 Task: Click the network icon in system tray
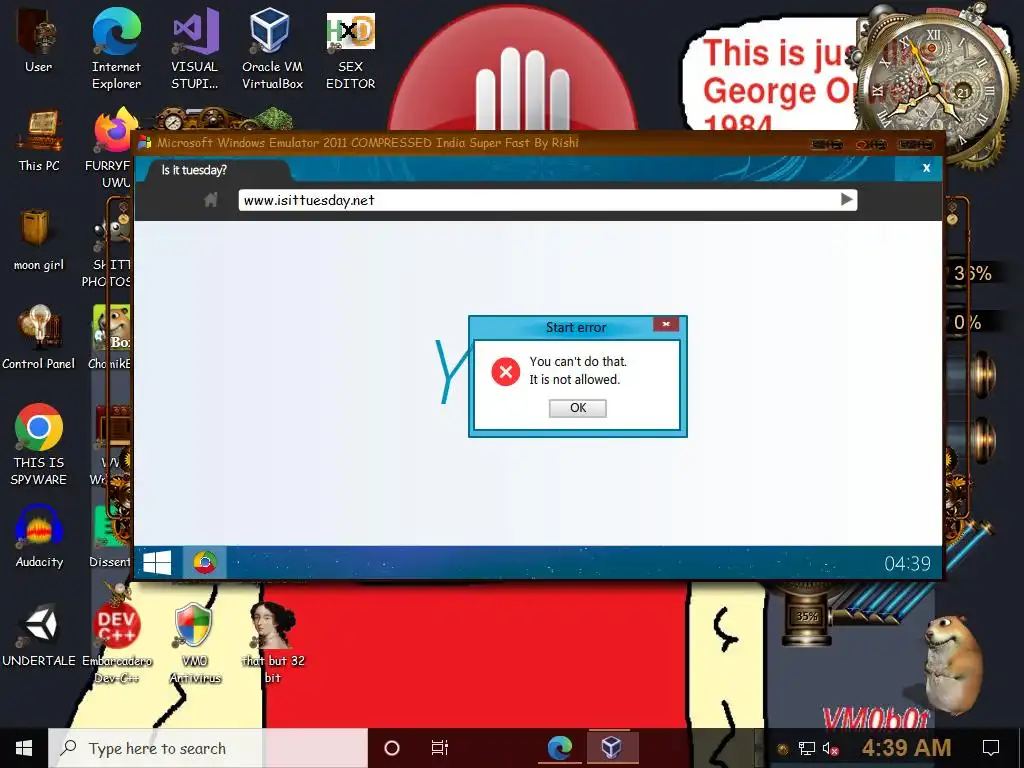click(x=807, y=749)
